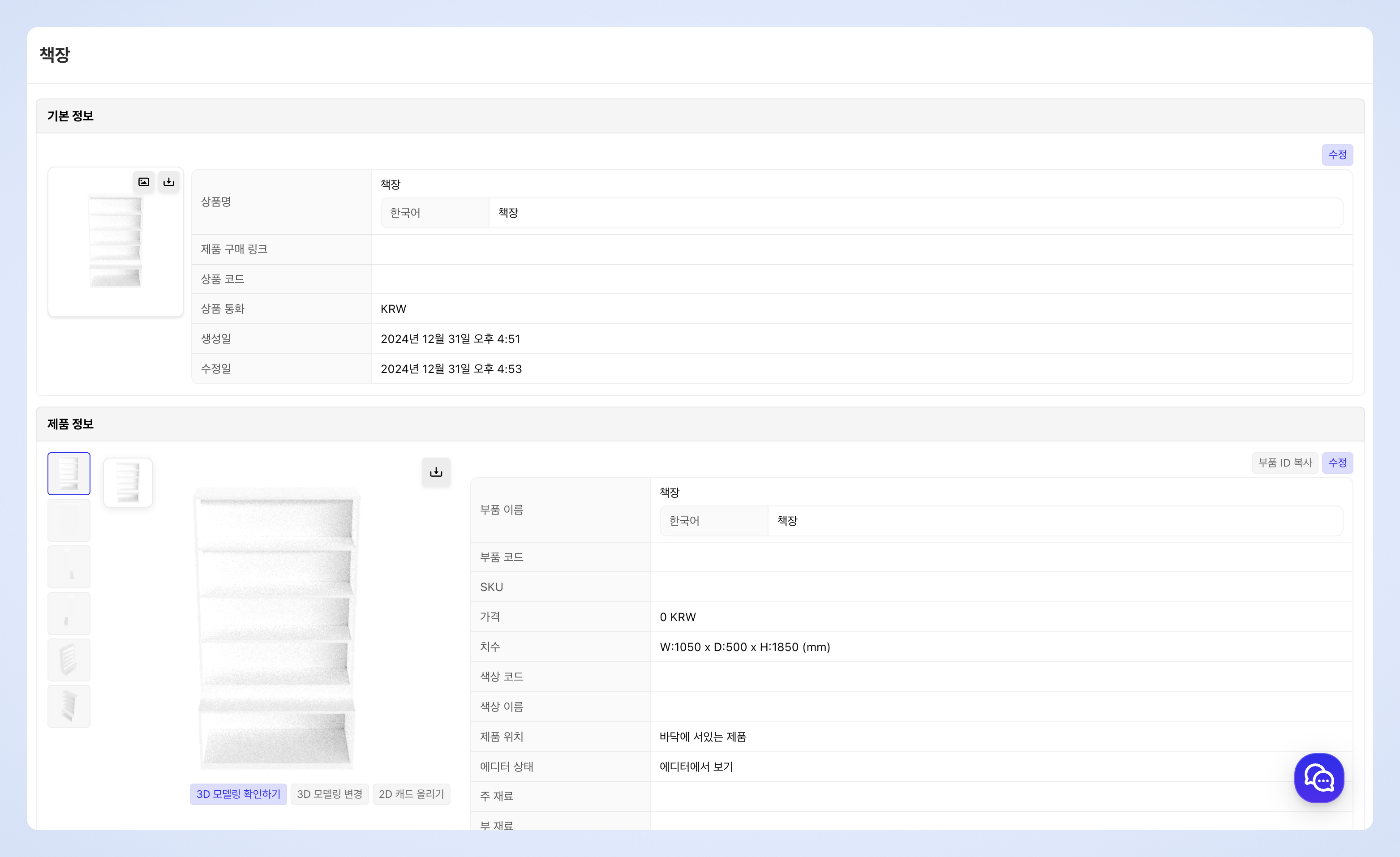This screenshot has height=857, width=1400.
Task: Click 에디터에서 보기 editor status value
Action: coord(696,767)
